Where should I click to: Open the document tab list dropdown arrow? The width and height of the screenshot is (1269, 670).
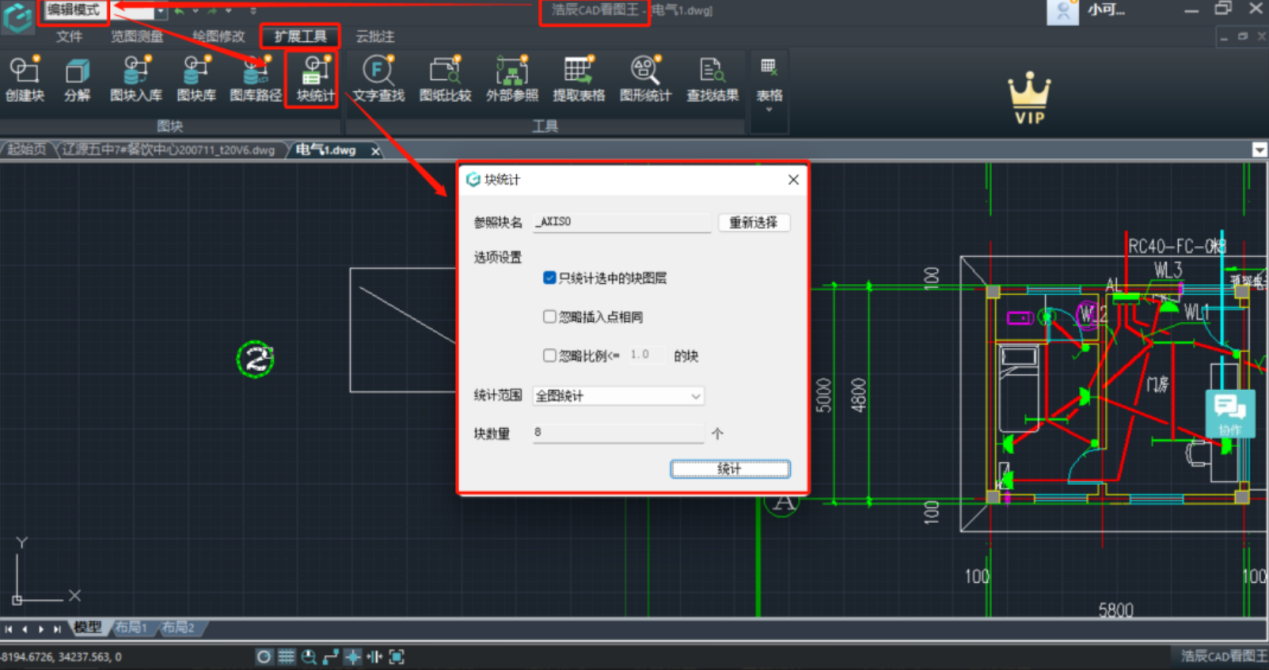[x=1259, y=150]
